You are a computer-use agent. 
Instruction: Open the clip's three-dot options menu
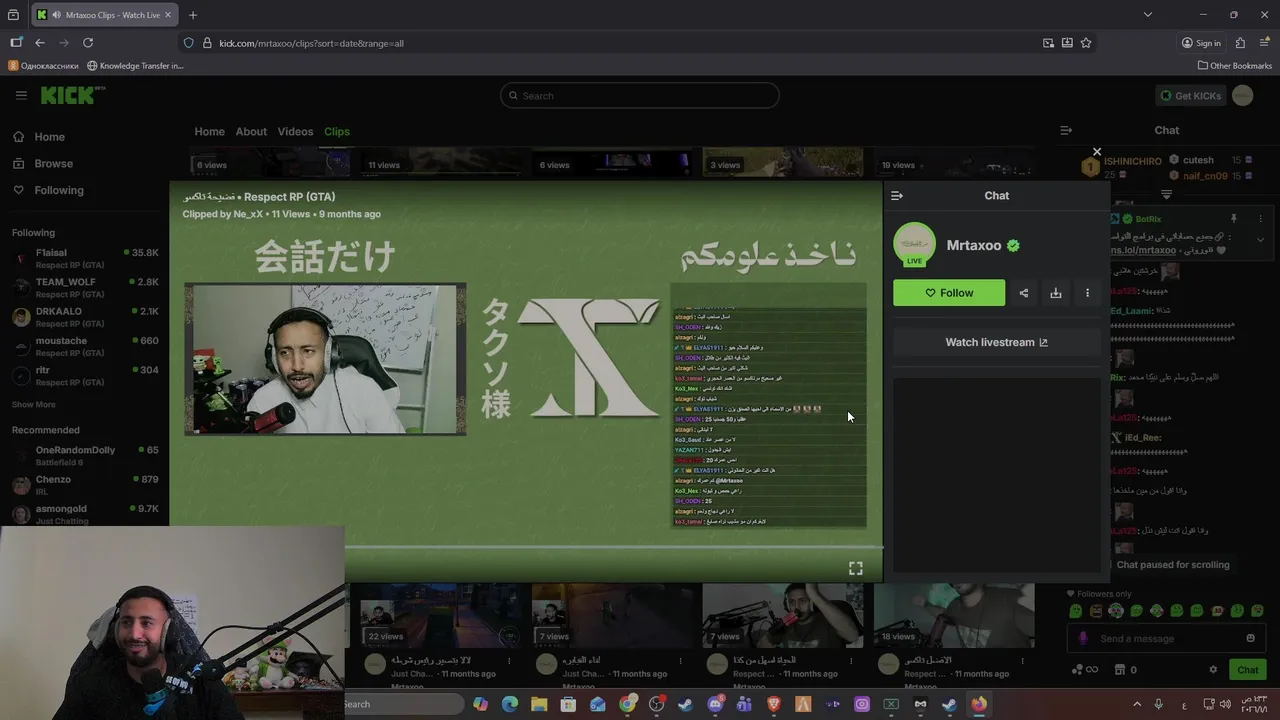tap(1087, 293)
